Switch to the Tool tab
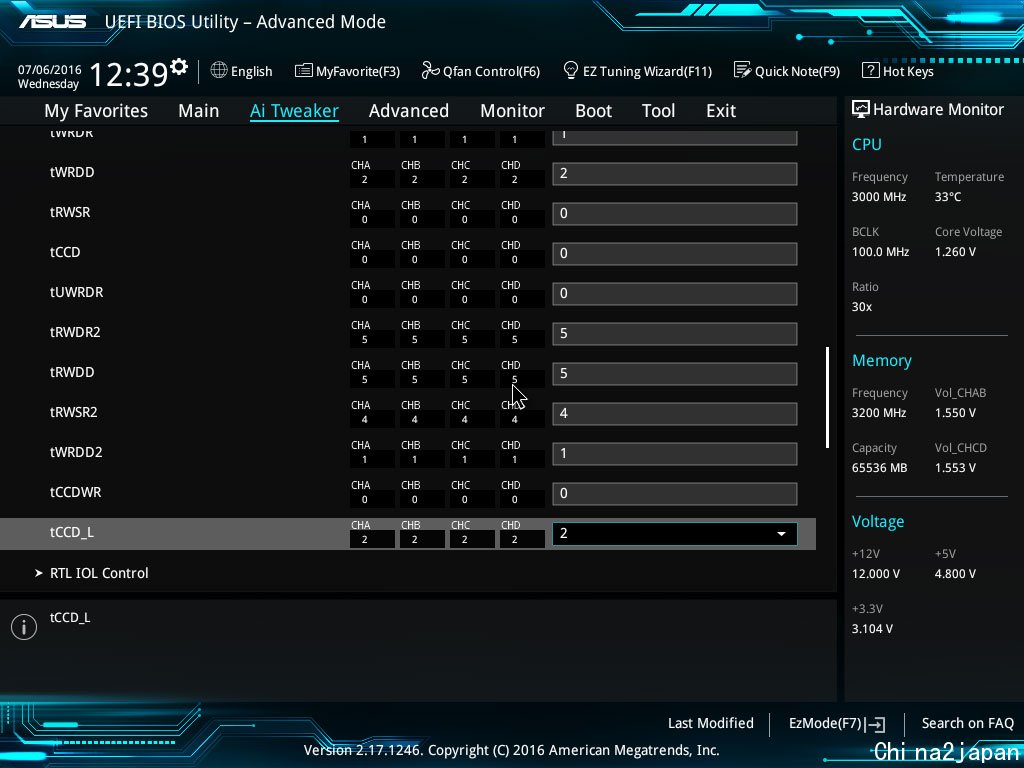The width and height of the screenshot is (1024, 768). tap(658, 110)
